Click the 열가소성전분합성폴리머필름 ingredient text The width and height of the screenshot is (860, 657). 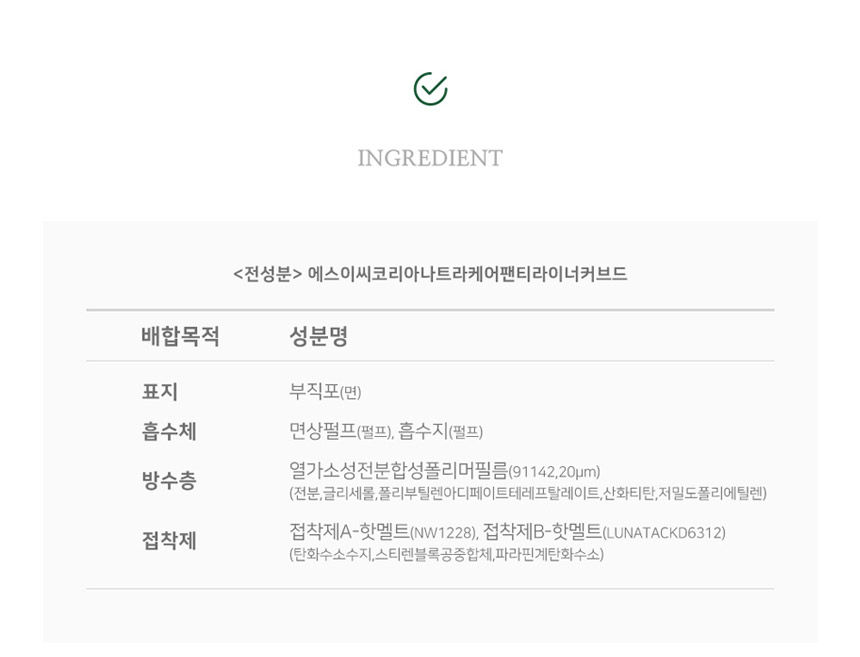(x=398, y=471)
